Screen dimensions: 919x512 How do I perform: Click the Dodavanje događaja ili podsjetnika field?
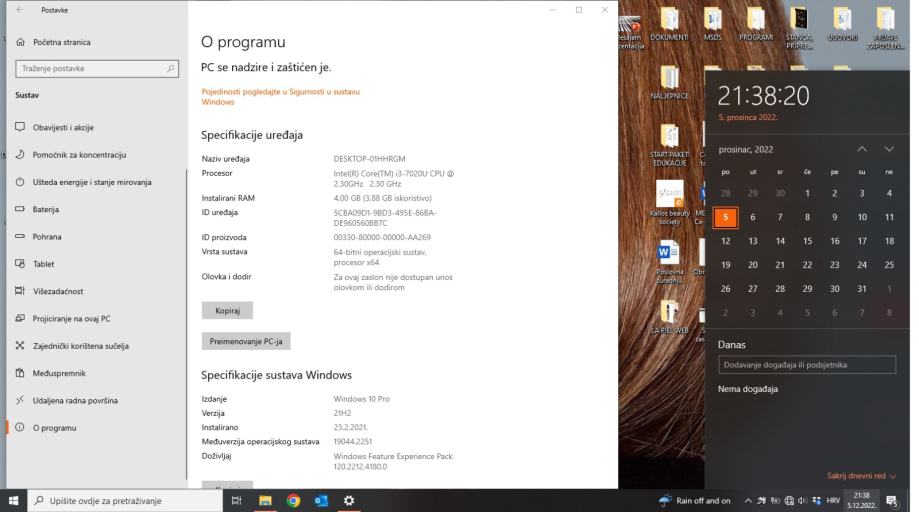(807, 365)
